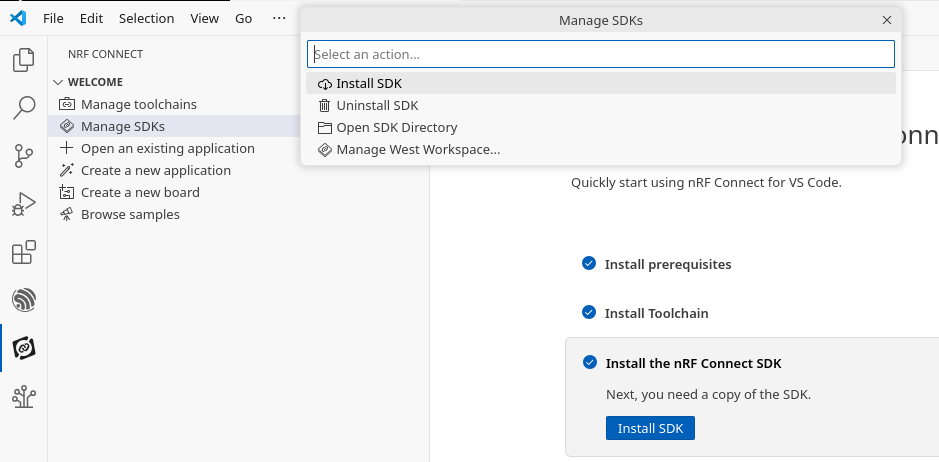Close the Manage SDKs dialog
The width and height of the screenshot is (939, 462).
pyautogui.click(x=886, y=20)
